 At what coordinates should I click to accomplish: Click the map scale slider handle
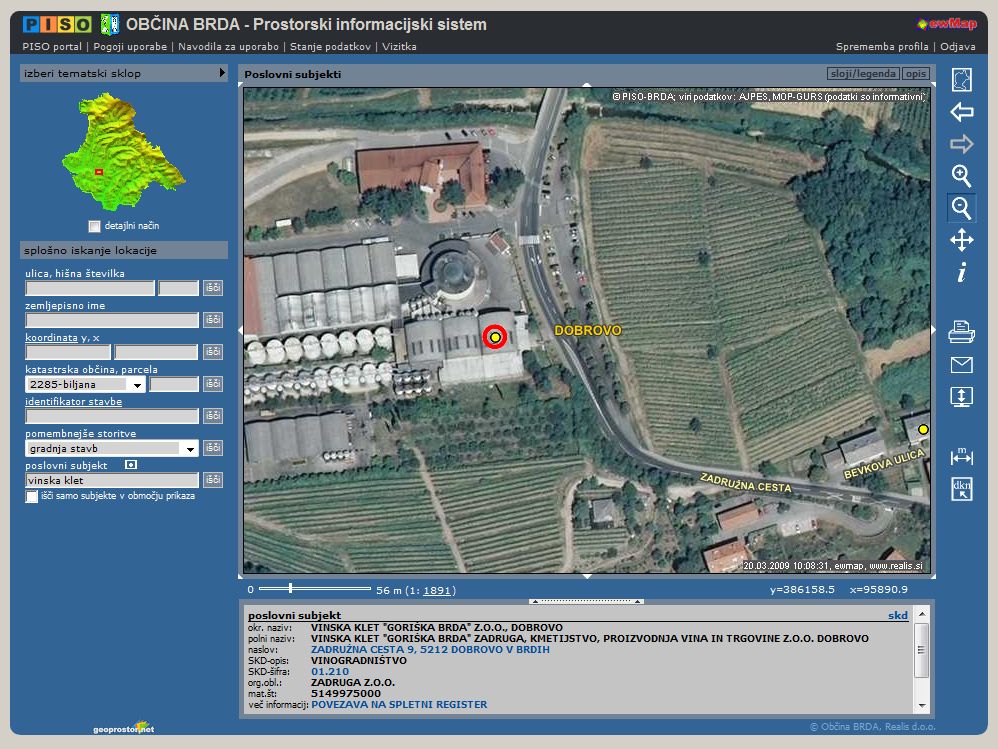(x=289, y=589)
